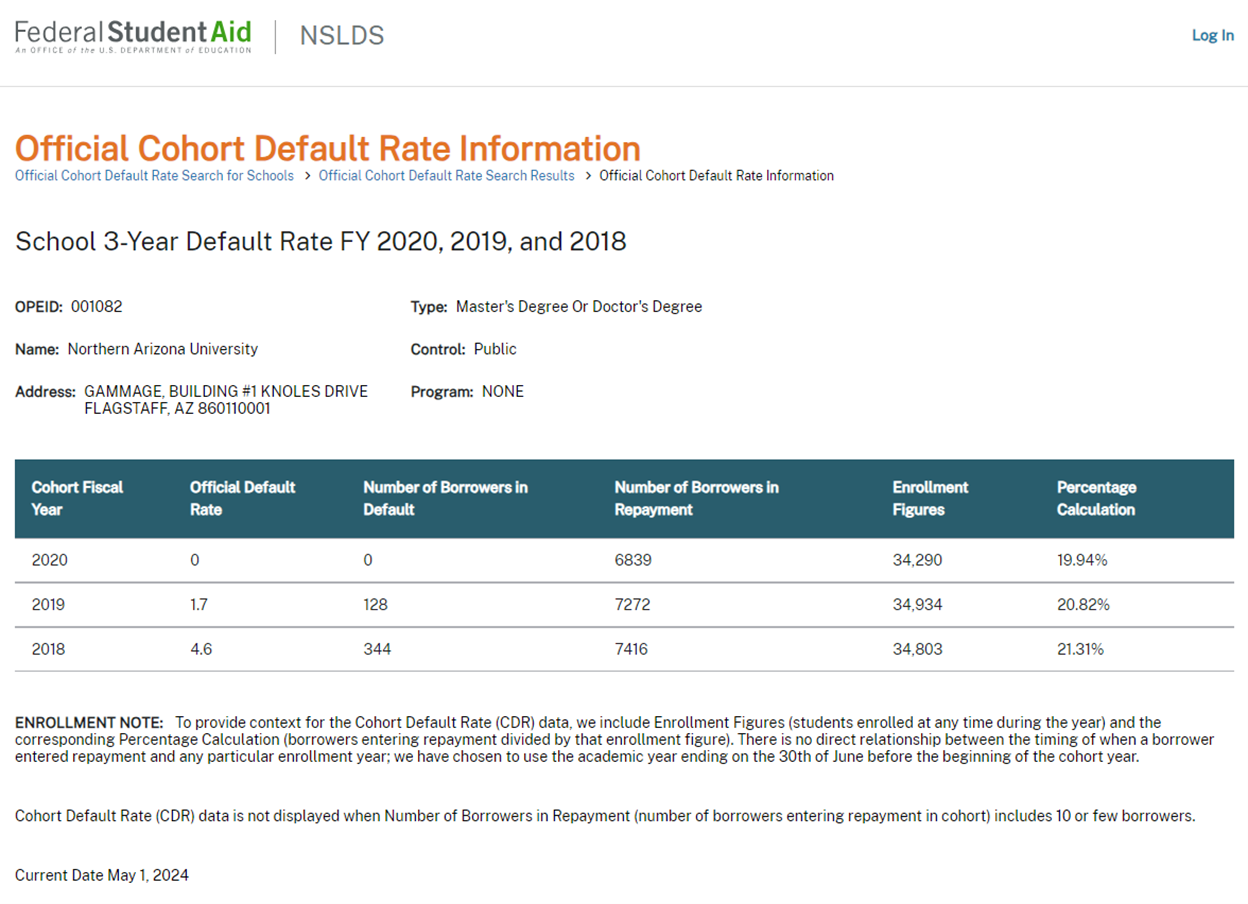The image size is (1248, 904).
Task: Click the 4.6 official default rate value
Action: point(201,649)
